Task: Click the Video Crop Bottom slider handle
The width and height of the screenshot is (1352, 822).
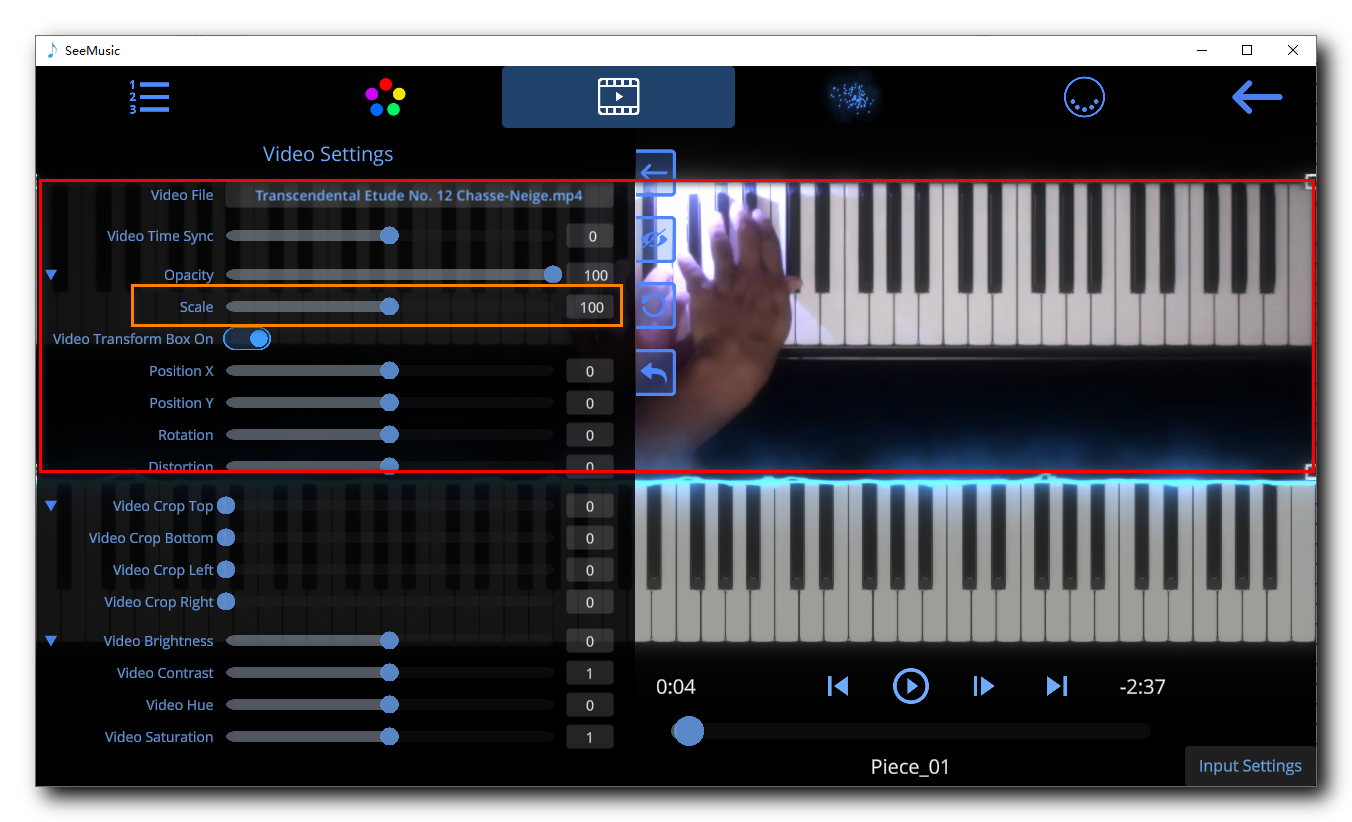Action: pyautogui.click(x=227, y=538)
